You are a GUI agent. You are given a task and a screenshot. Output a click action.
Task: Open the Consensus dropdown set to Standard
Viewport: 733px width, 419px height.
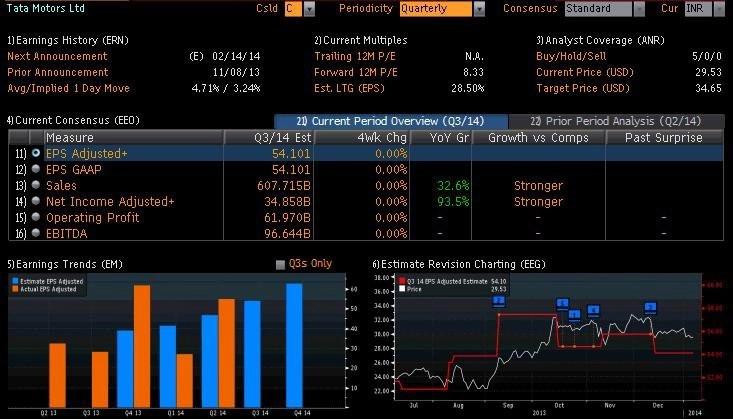point(604,9)
